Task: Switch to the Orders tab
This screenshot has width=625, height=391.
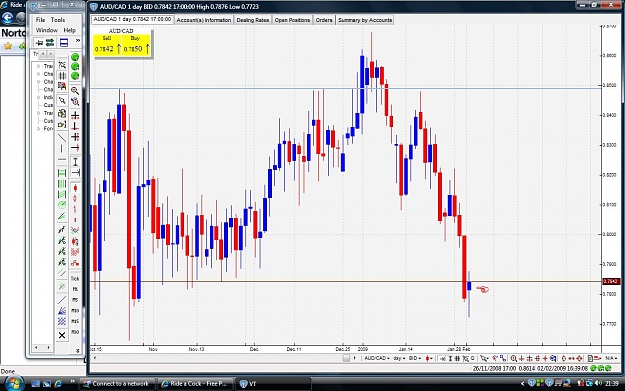Action: coord(324,20)
